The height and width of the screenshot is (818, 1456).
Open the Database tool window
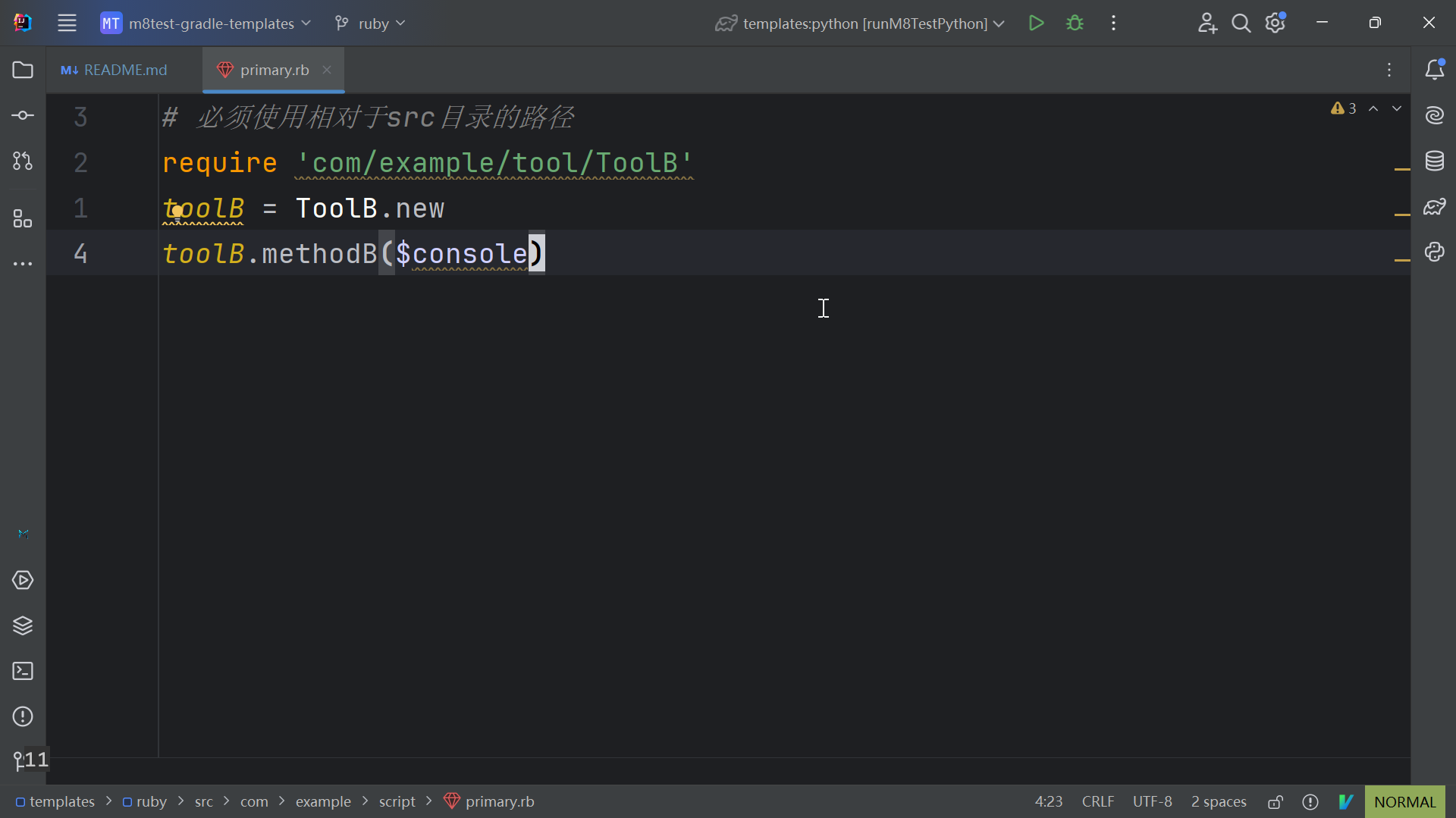[1434, 161]
